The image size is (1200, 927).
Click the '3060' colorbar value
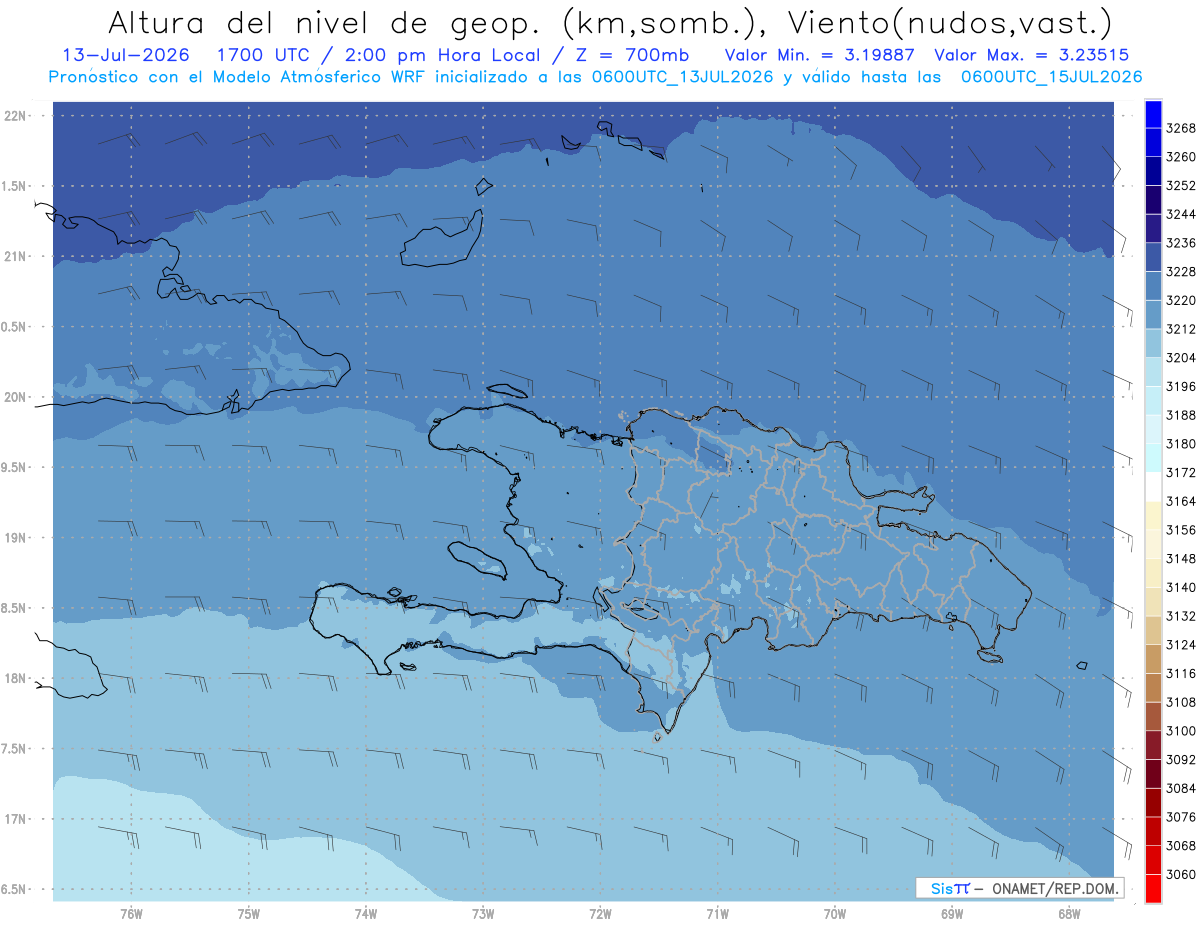click(x=1181, y=874)
